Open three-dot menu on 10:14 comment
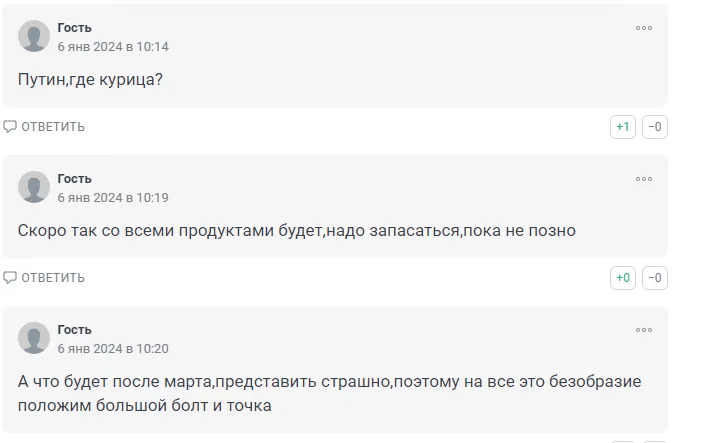 point(644,28)
